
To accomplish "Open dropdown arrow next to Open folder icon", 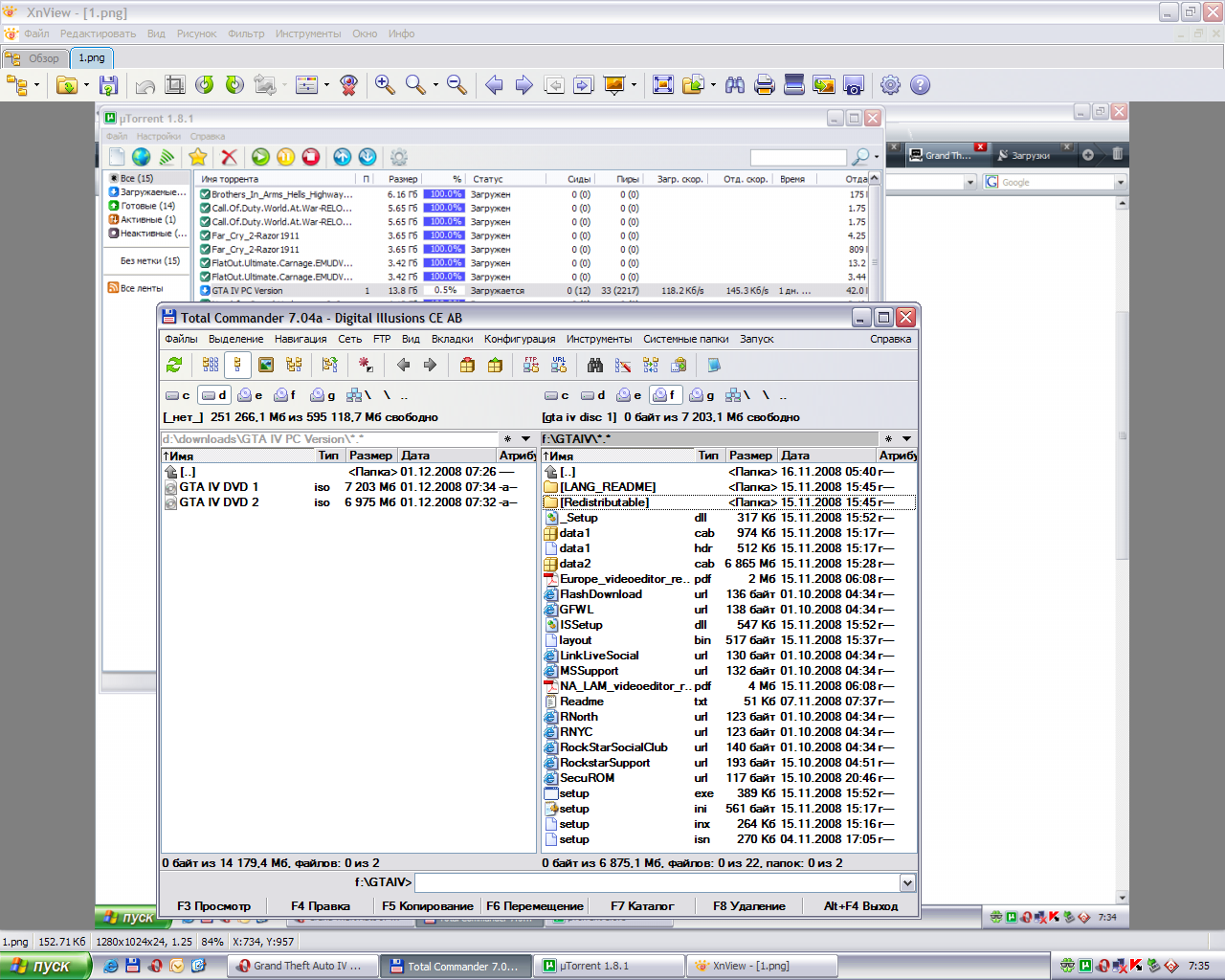I will pos(86,85).
